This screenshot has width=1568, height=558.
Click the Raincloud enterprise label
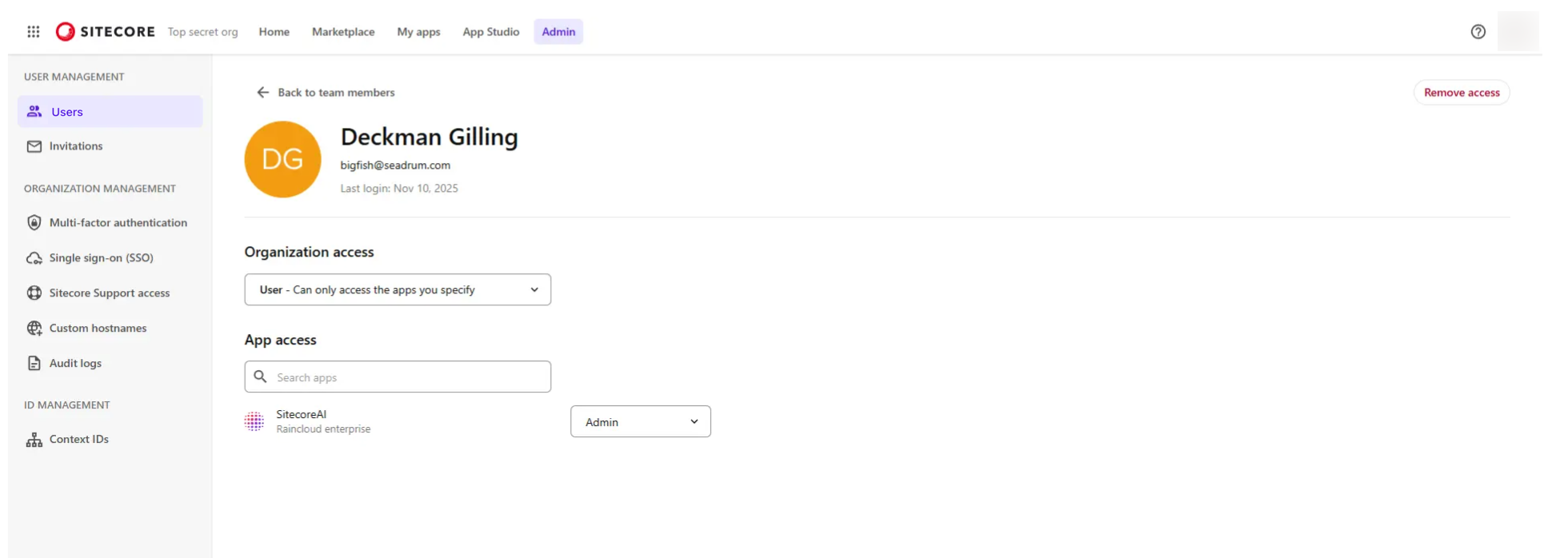tap(323, 428)
